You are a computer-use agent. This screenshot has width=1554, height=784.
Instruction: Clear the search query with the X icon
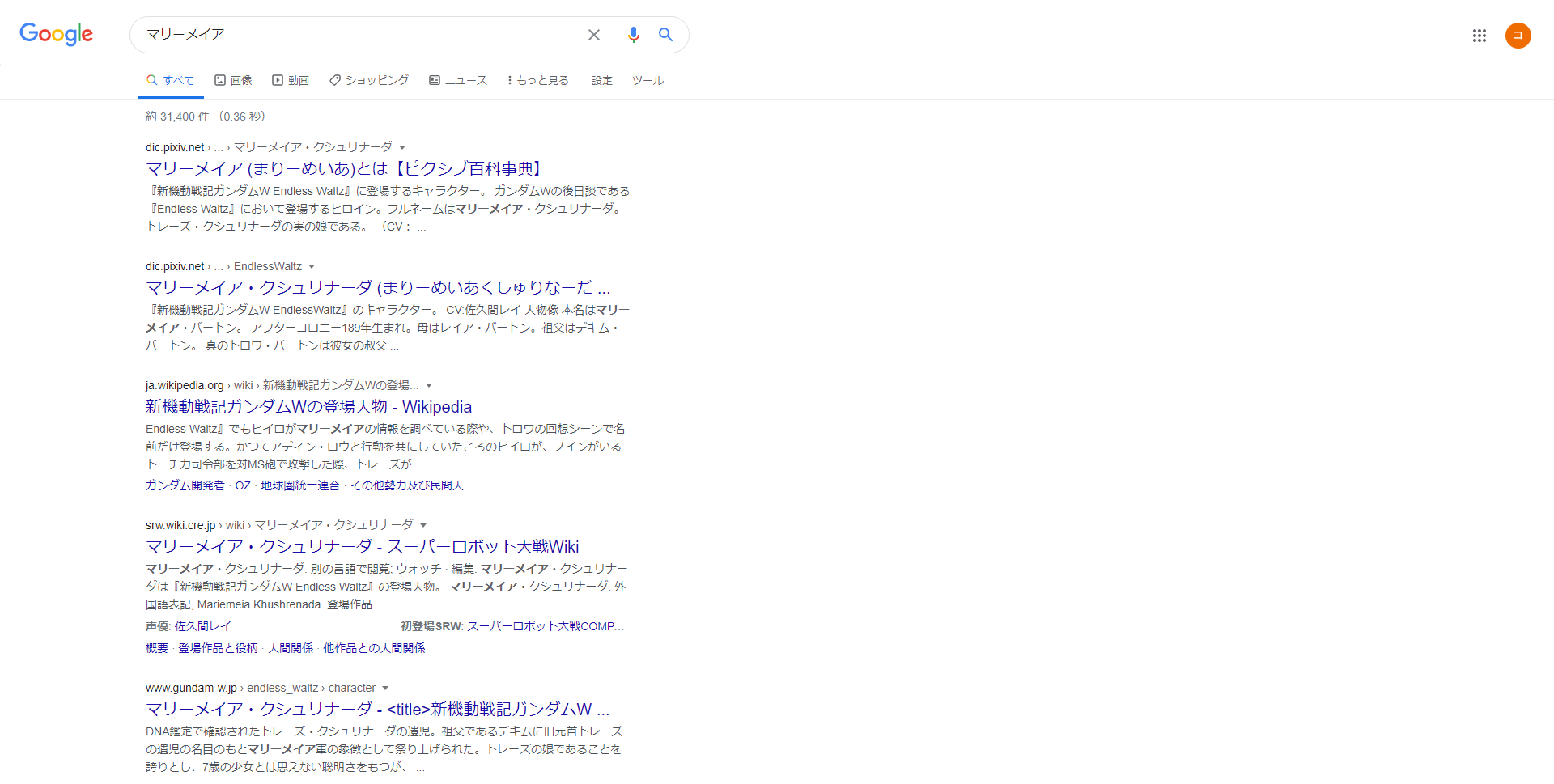(594, 35)
